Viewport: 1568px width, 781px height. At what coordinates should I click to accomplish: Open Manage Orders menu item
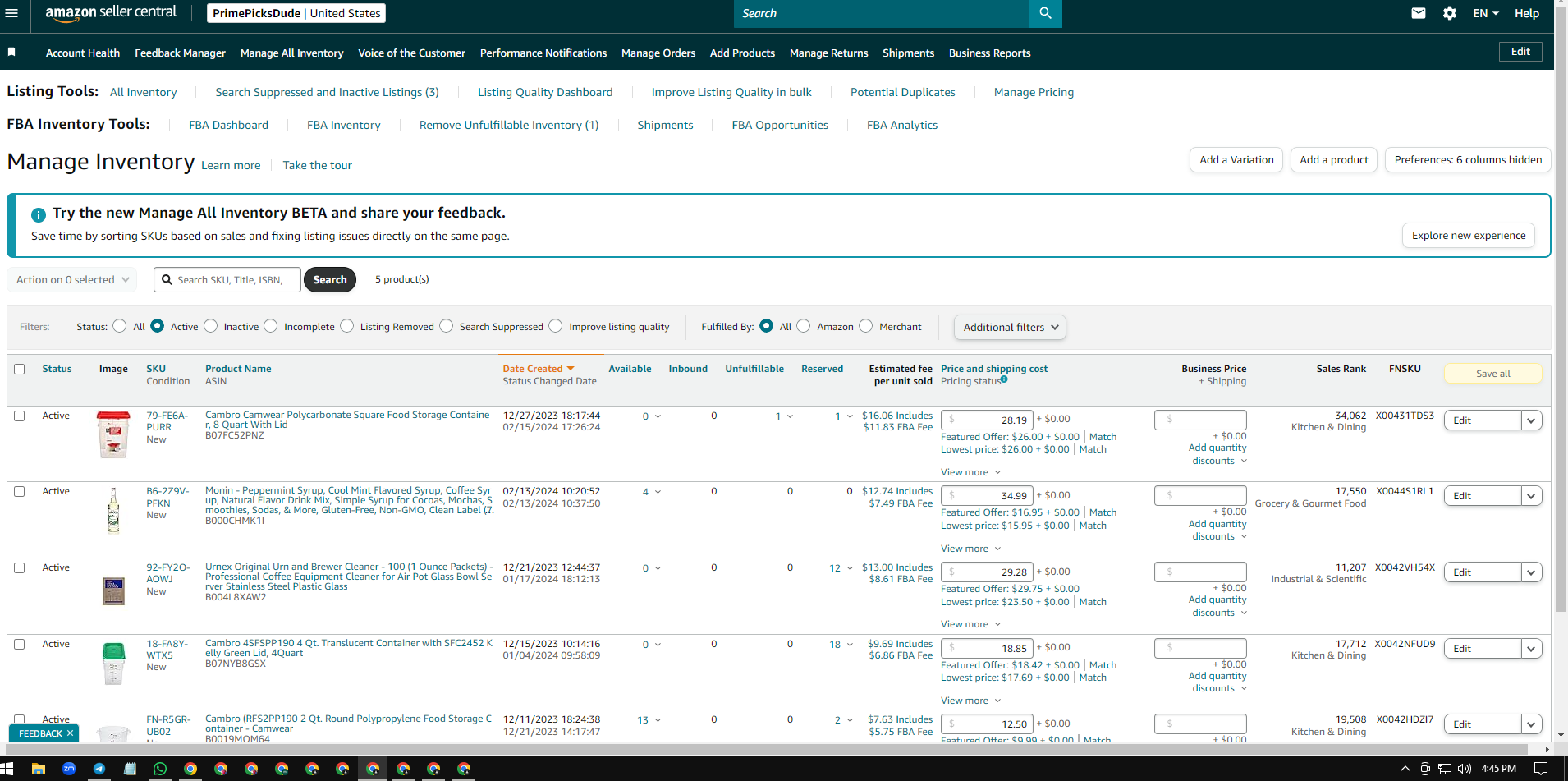[658, 53]
